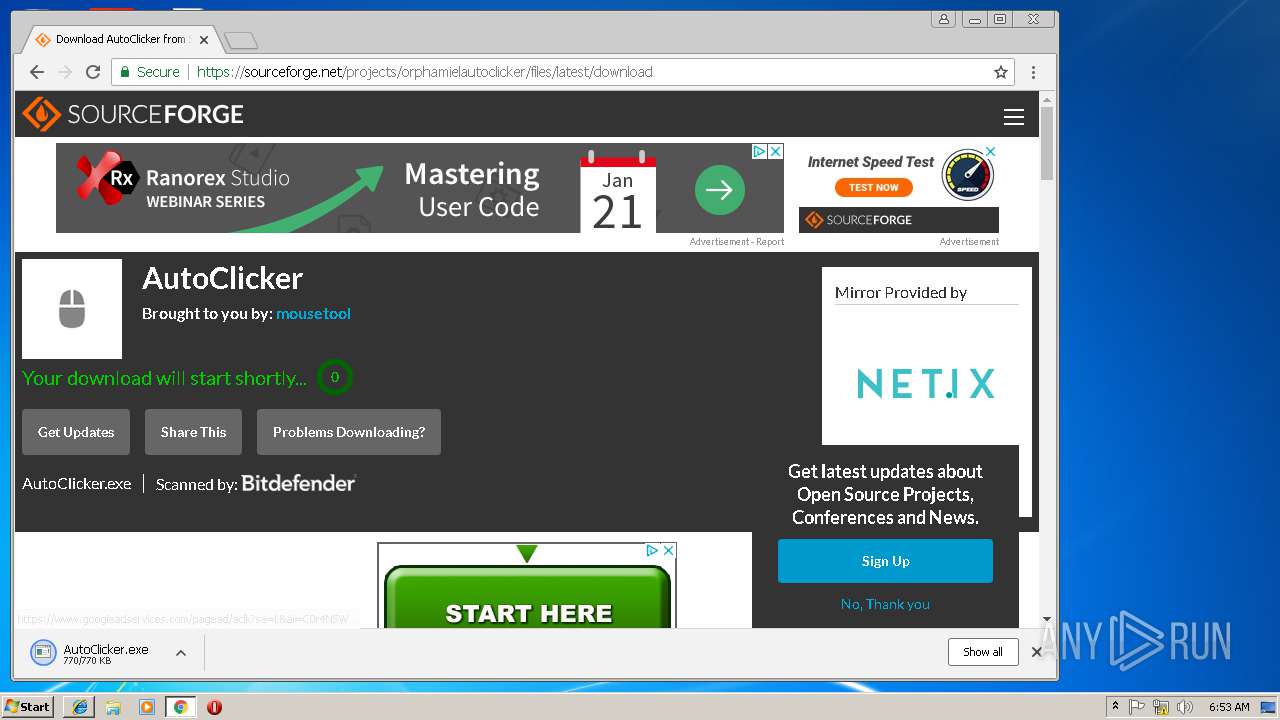Click Chrome icon in taskbar
Image resolution: width=1280 pixels, height=720 pixels.
181,707
